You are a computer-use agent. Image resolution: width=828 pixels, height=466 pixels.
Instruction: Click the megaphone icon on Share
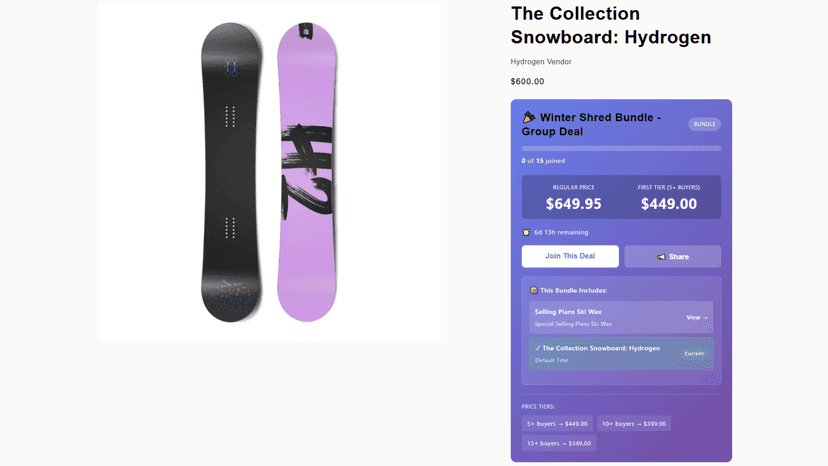coord(661,257)
